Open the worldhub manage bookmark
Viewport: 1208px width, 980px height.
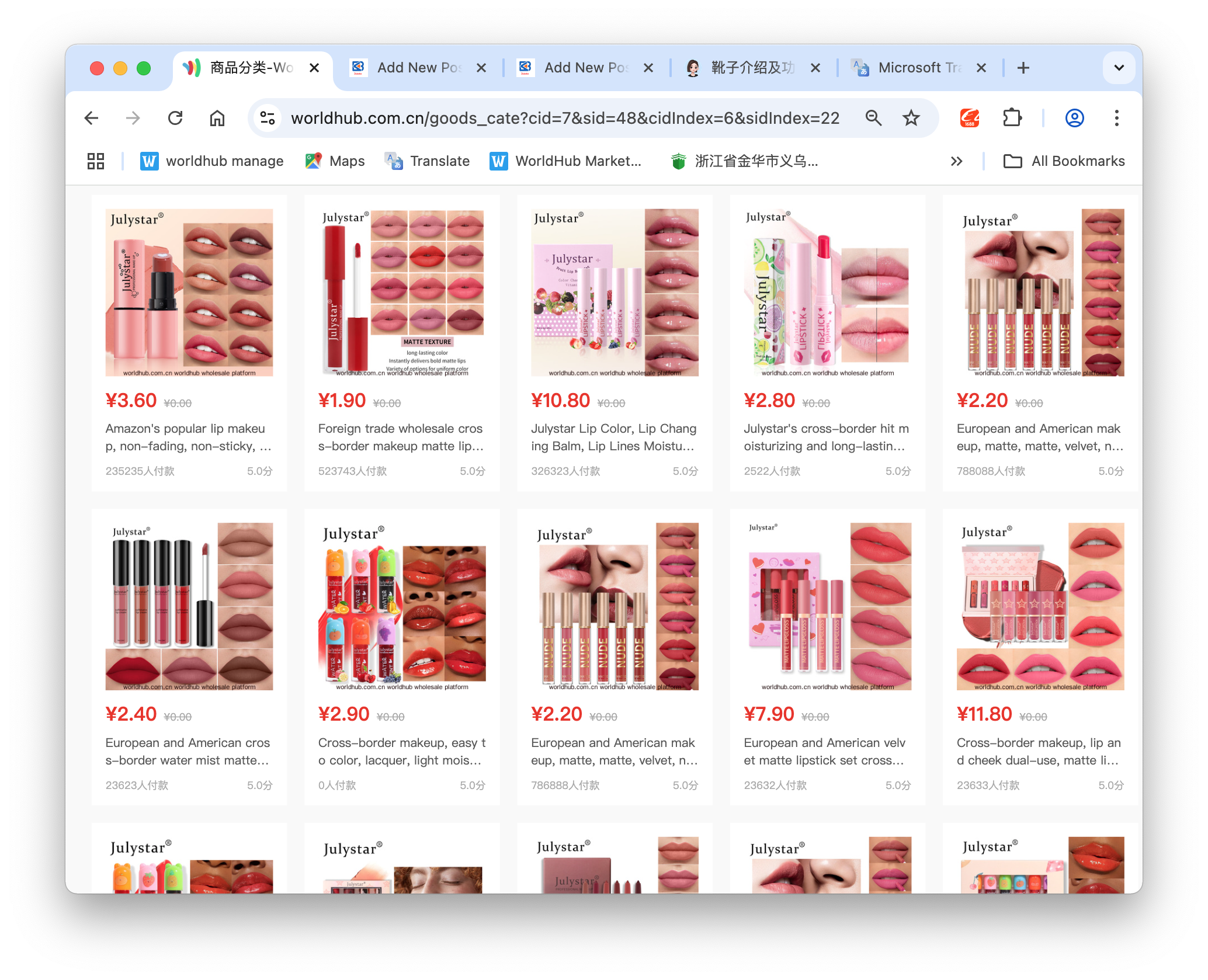coord(212,161)
